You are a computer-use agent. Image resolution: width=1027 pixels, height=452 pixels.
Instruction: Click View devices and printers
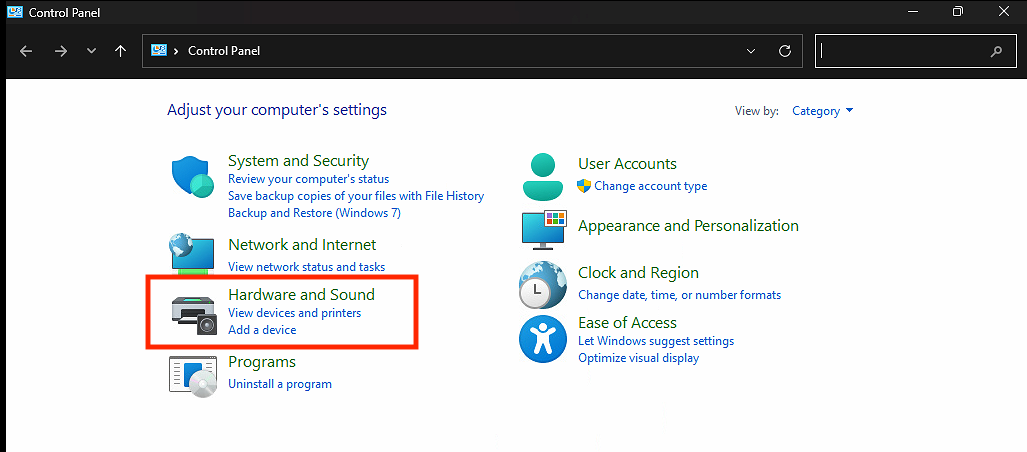click(295, 313)
